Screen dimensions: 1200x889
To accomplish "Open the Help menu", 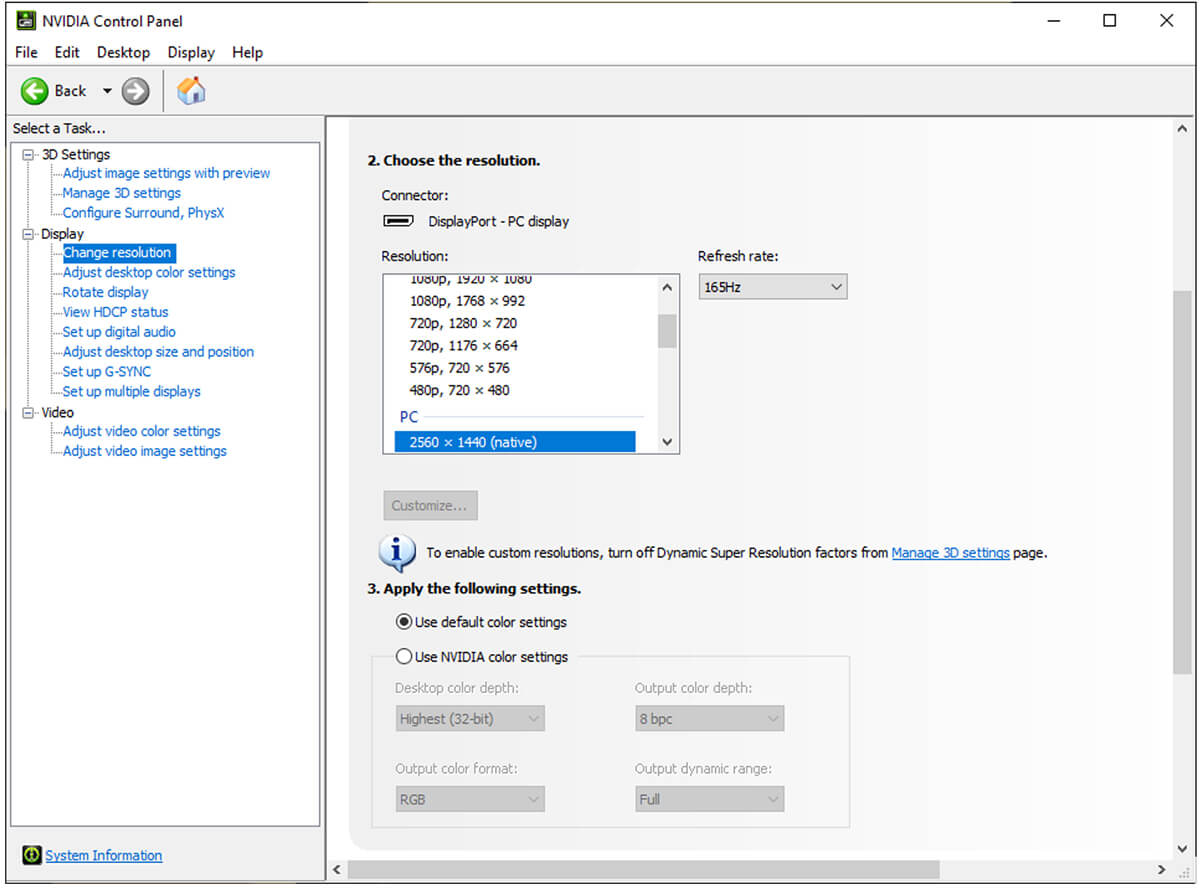I will pos(247,52).
